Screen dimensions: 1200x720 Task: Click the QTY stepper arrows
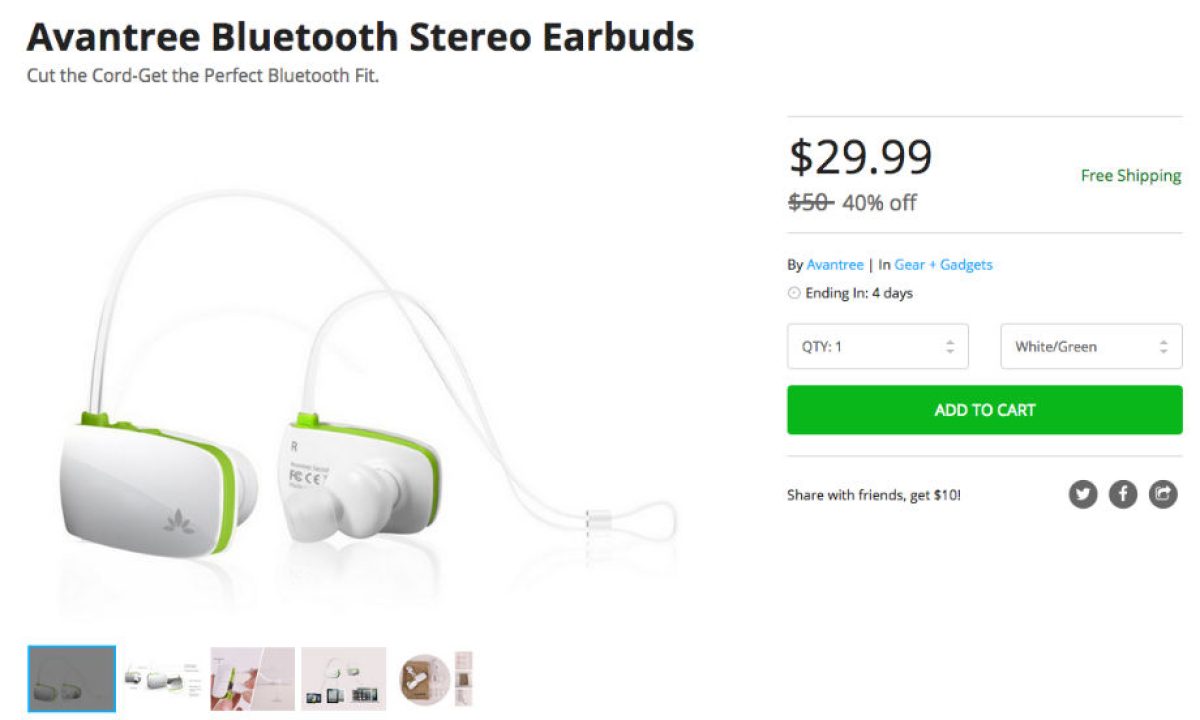point(950,347)
